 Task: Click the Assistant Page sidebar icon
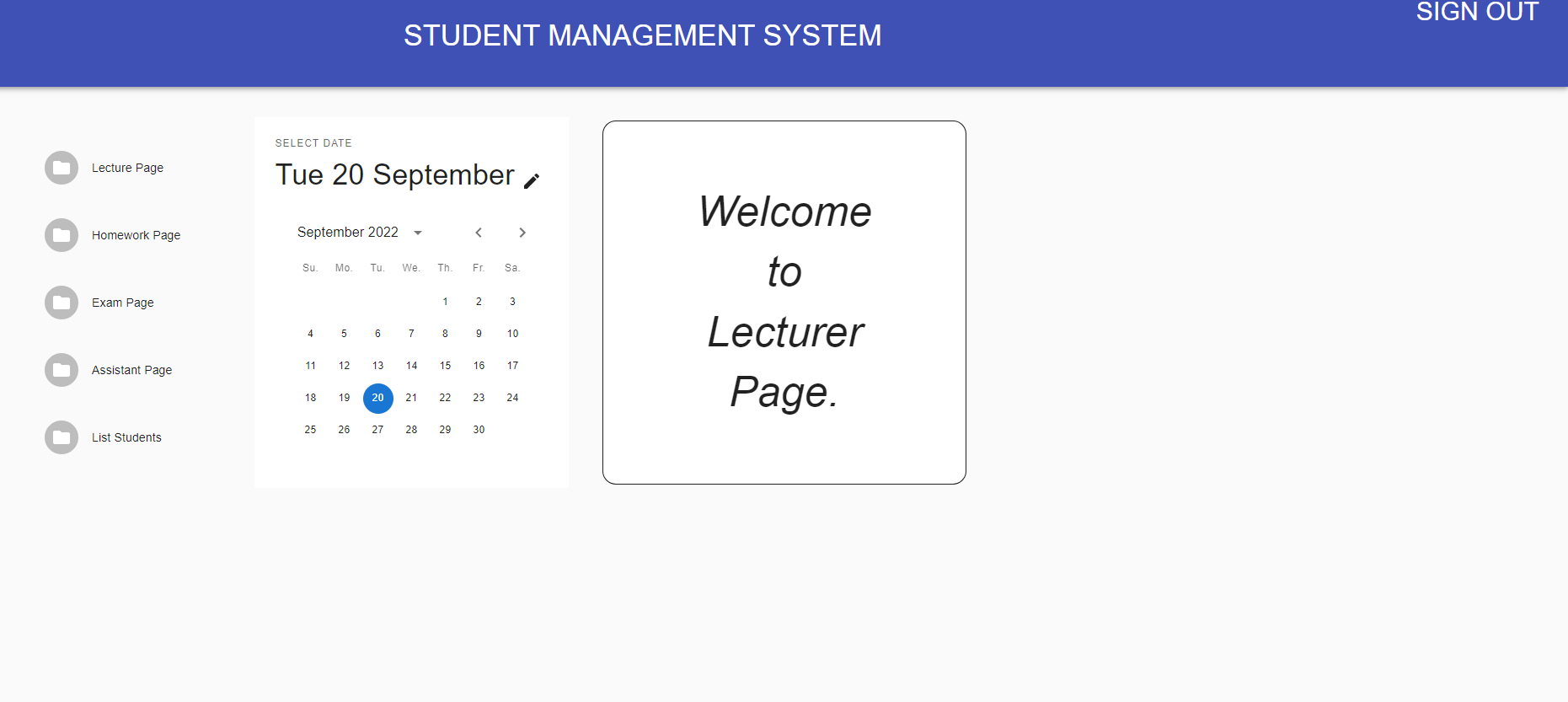tap(61, 369)
